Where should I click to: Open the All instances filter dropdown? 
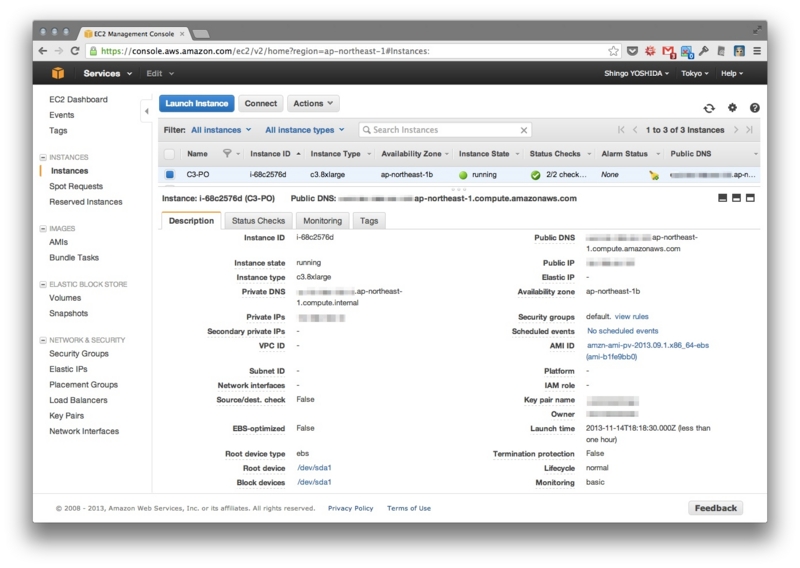click(221, 130)
